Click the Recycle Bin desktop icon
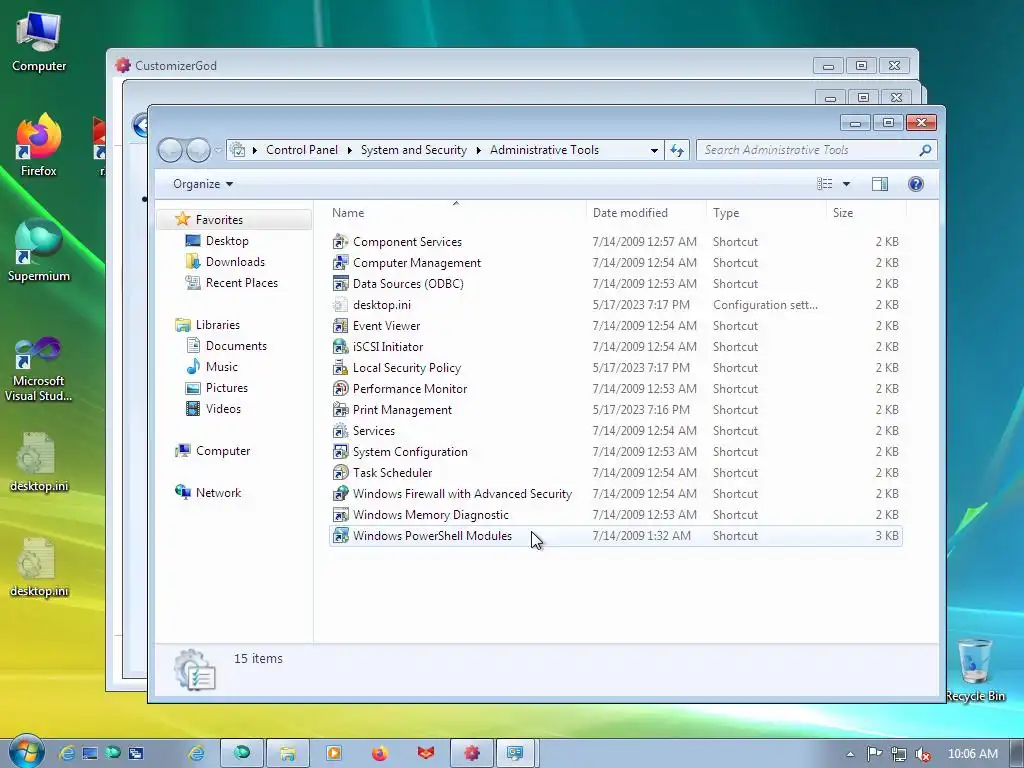Viewport: 1024px width, 768px height. (975, 670)
